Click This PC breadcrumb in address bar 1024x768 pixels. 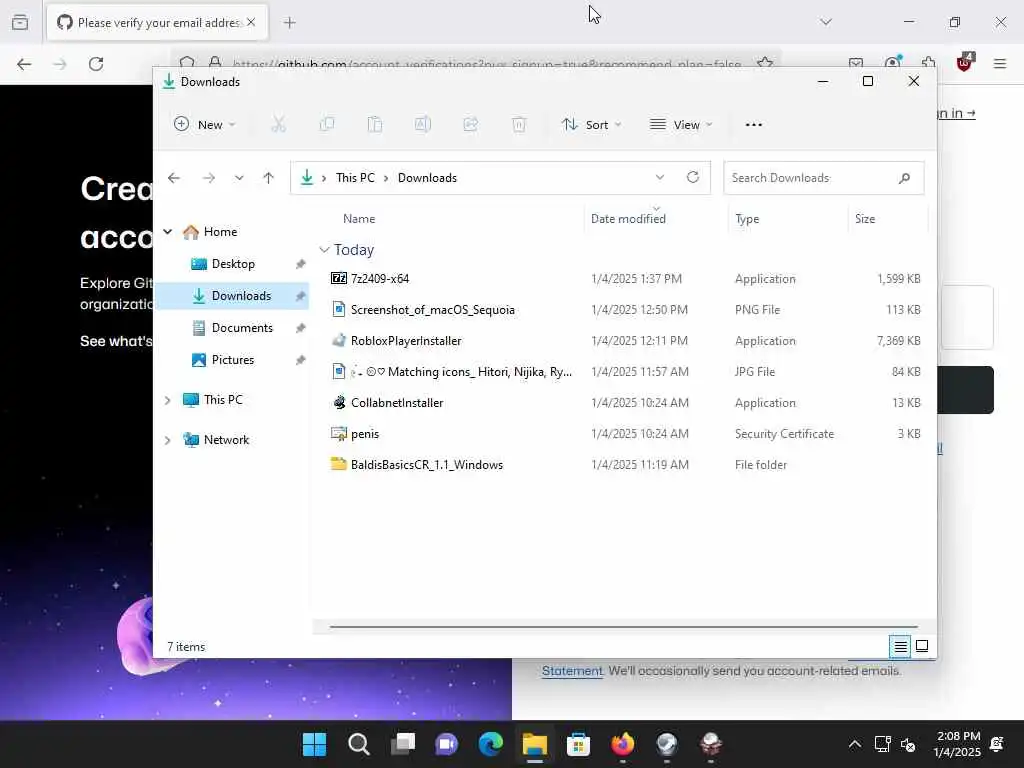click(355, 178)
